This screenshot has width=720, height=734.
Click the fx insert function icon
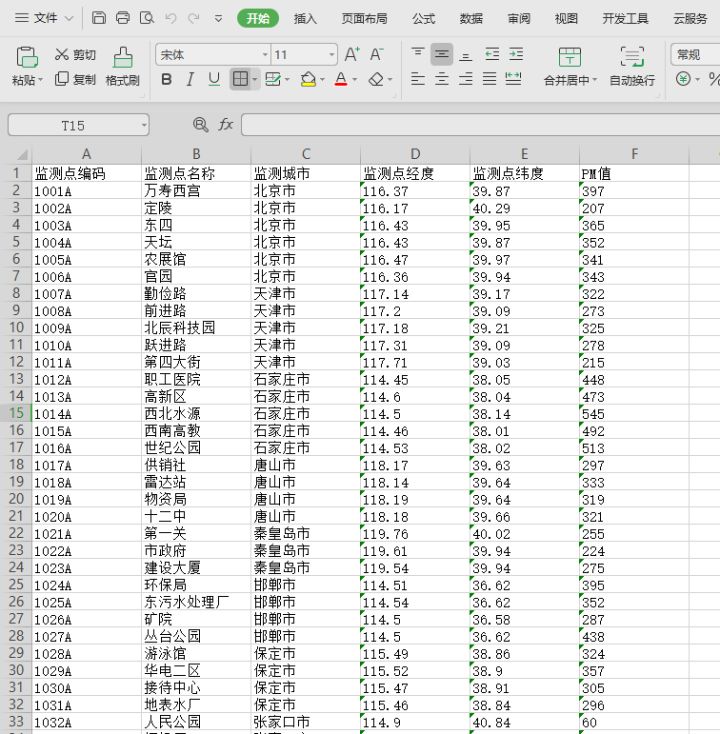[225, 125]
